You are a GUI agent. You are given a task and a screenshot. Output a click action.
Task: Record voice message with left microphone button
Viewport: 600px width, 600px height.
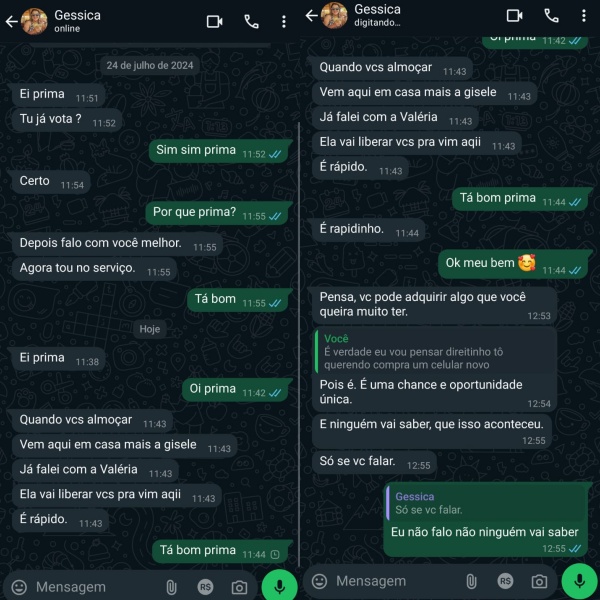pyautogui.click(x=280, y=586)
